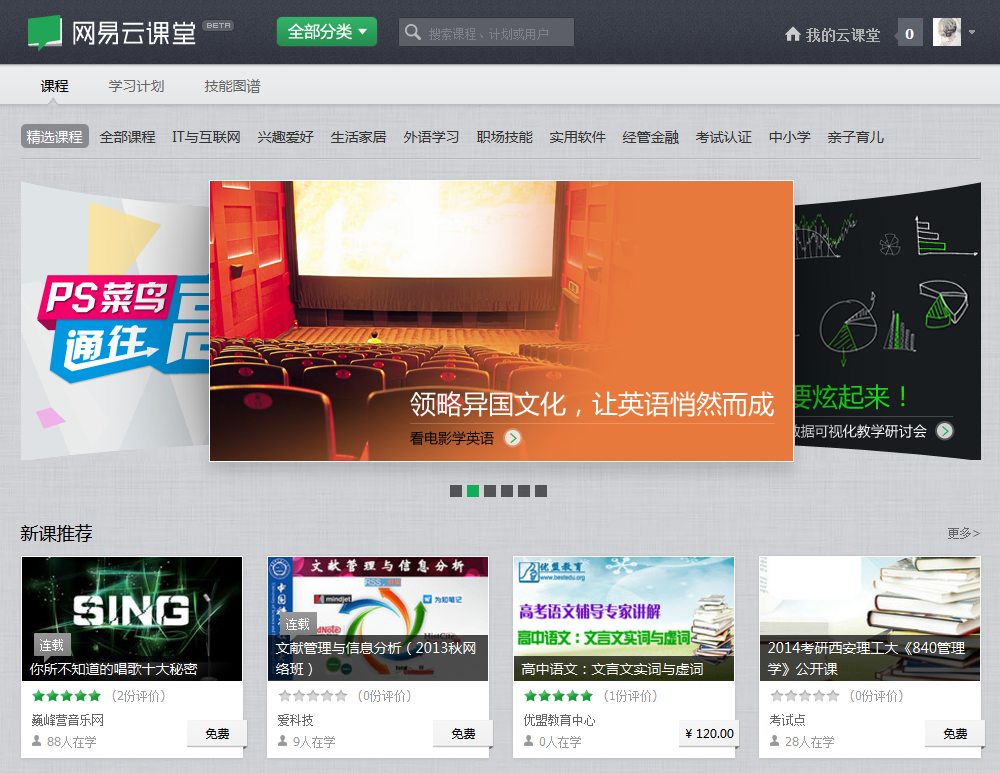
Task: Open the notification count badge showing 0
Action: pyautogui.click(x=909, y=33)
